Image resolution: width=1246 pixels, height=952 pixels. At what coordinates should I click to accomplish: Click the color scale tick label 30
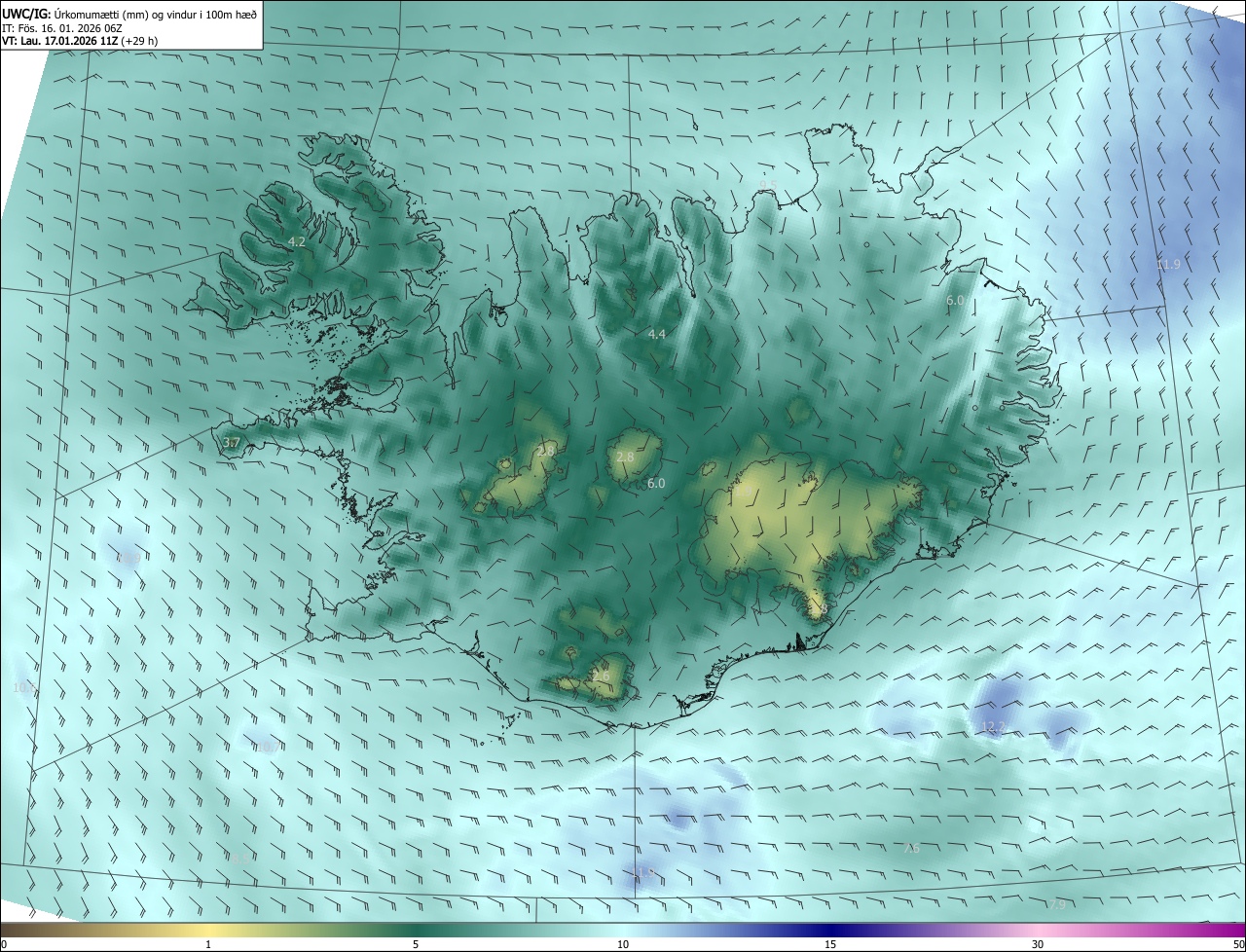click(x=1038, y=944)
